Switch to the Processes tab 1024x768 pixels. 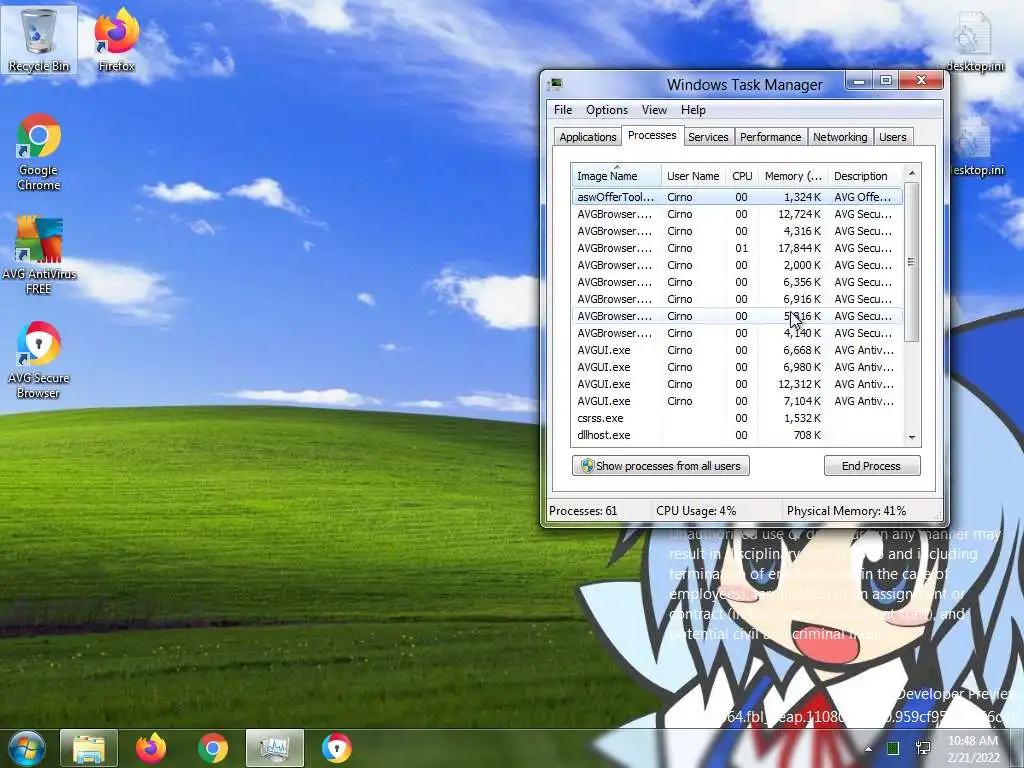pyautogui.click(x=652, y=135)
